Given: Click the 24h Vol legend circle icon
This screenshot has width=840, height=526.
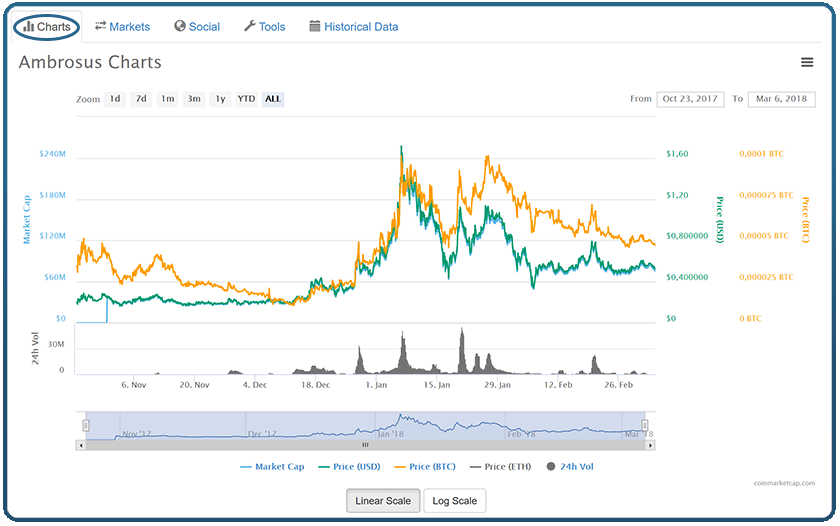Looking at the screenshot, I should click(x=551, y=467).
